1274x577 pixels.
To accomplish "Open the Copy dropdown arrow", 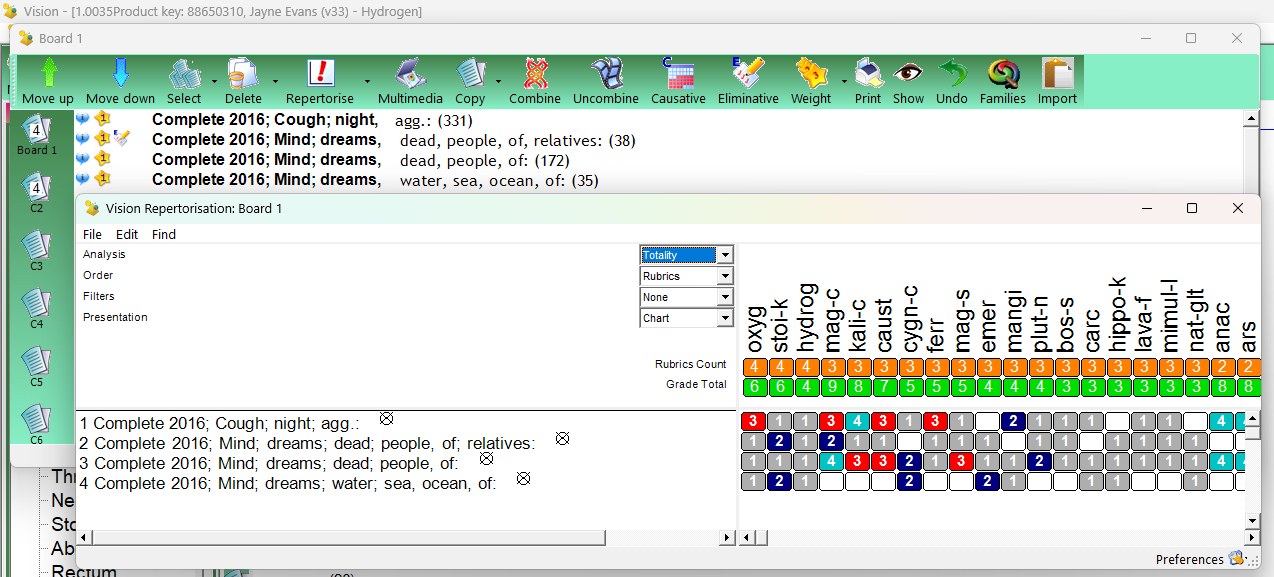I will (498, 81).
